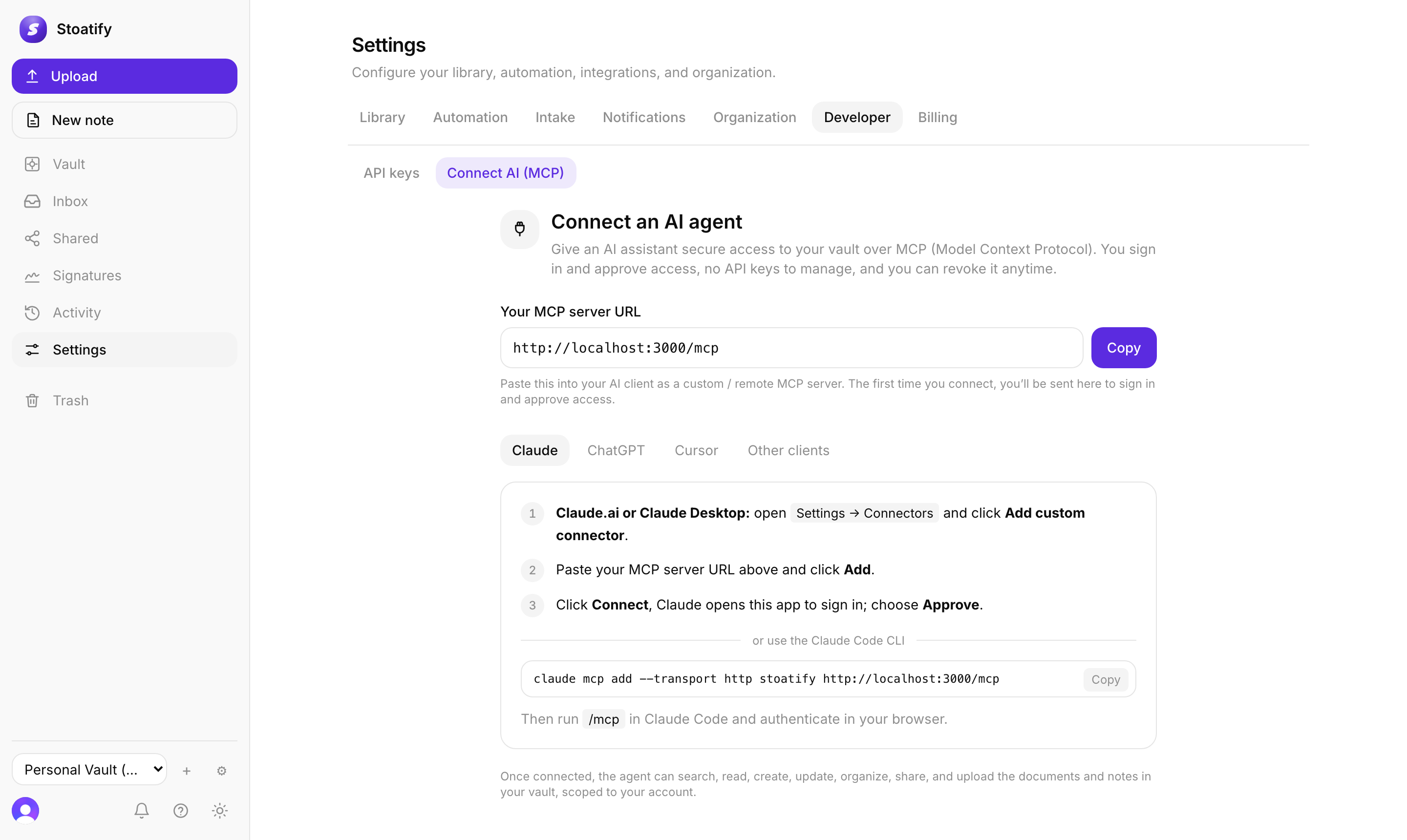Open Vault from the sidebar
1407x840 pixels.
click(124, 164)
